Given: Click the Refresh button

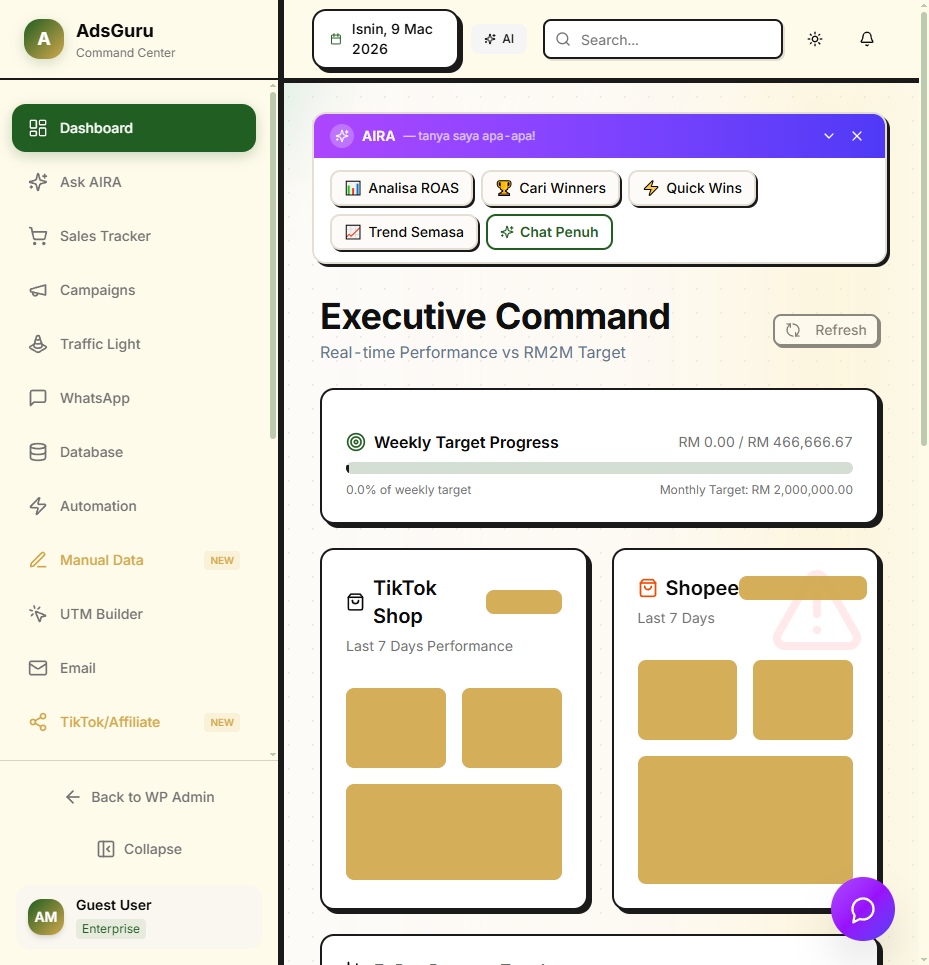Looking at the screenshot, I should click(826, 330).
